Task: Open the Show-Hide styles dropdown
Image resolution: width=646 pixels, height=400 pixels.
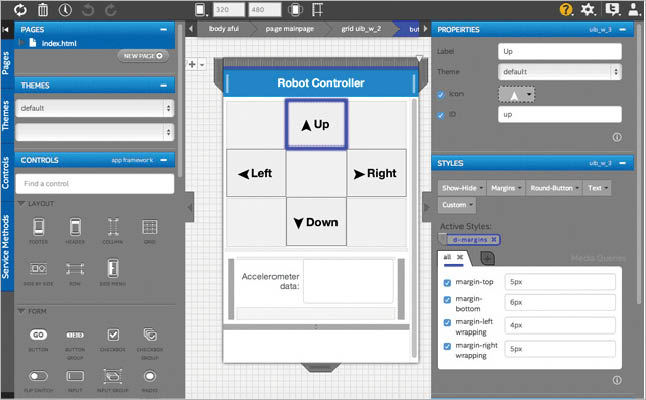Action: tap(462, 188)
